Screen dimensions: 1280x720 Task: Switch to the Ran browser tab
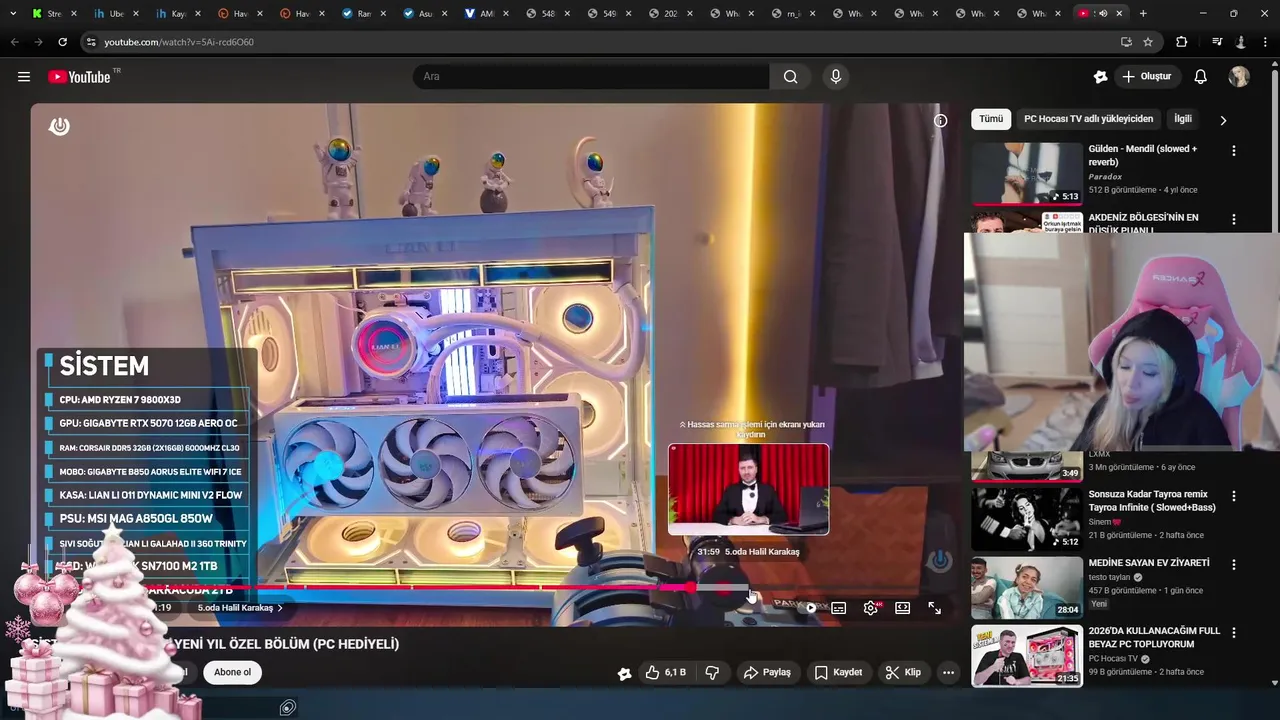(x=364, y=13)
